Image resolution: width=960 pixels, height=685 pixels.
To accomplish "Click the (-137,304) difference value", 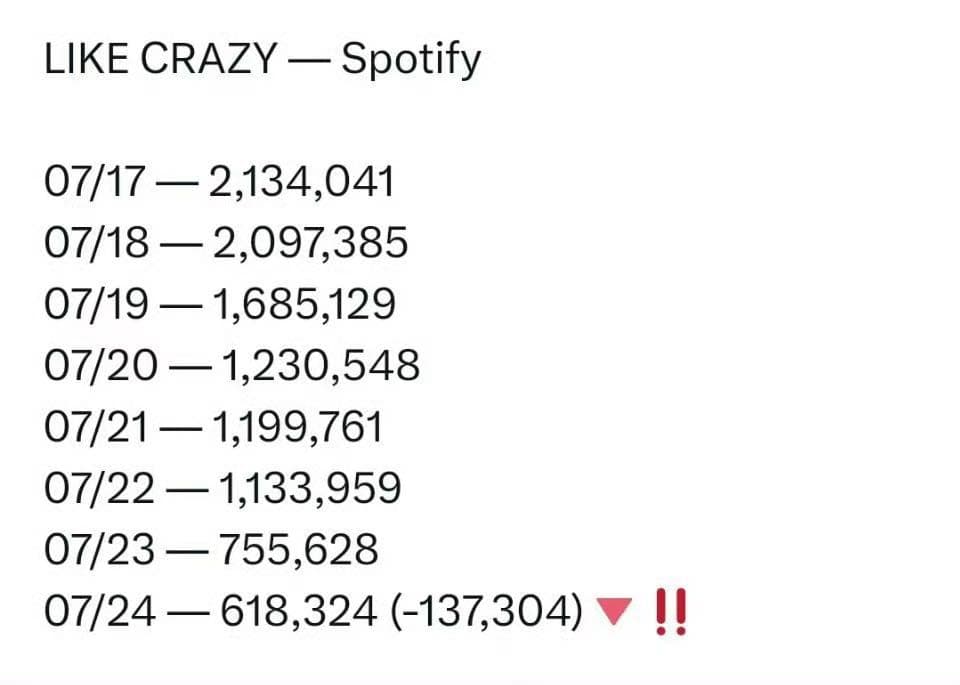I will (486, 612).
